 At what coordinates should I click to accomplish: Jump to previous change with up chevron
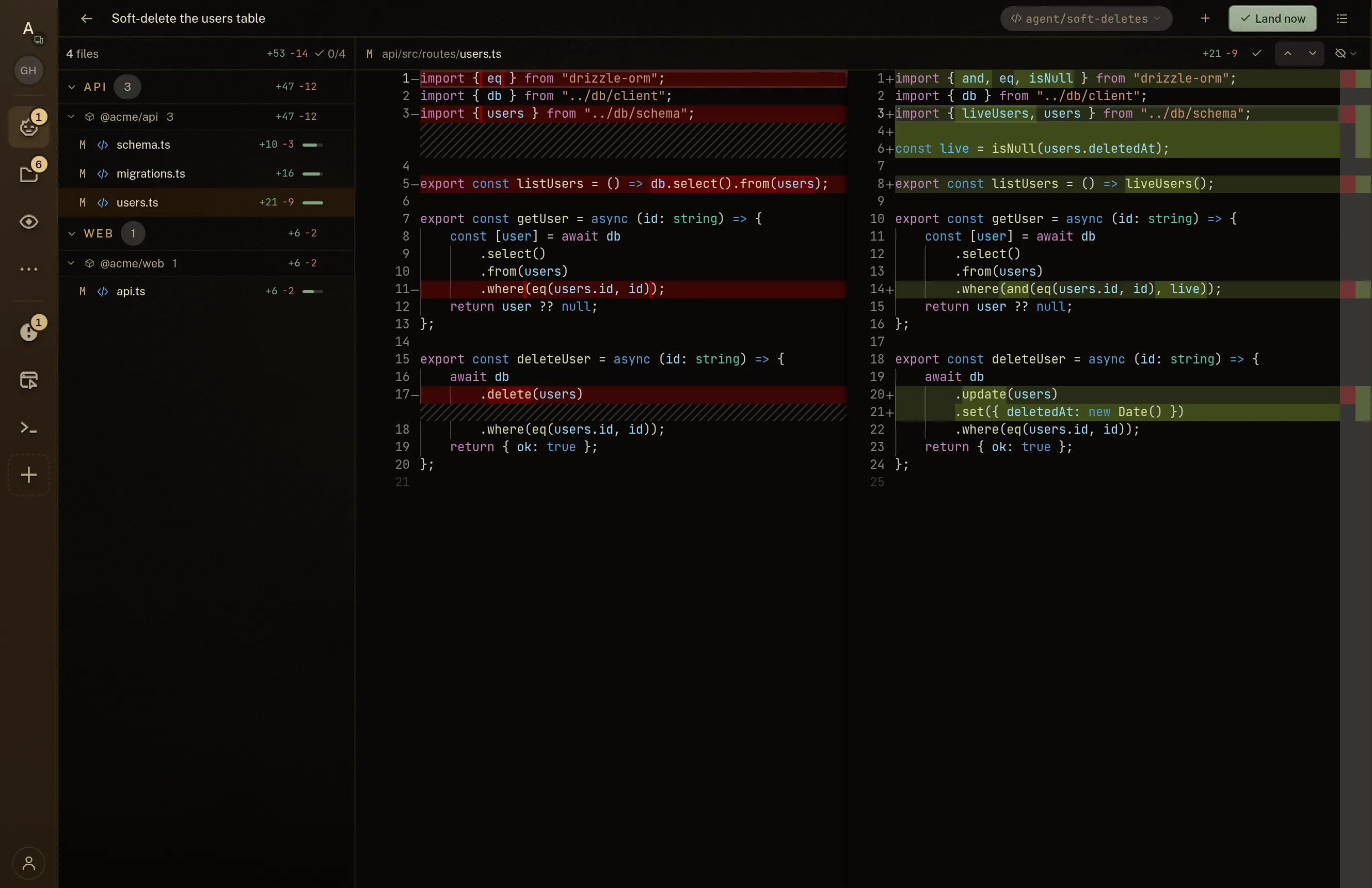[x=1287, y=54]
